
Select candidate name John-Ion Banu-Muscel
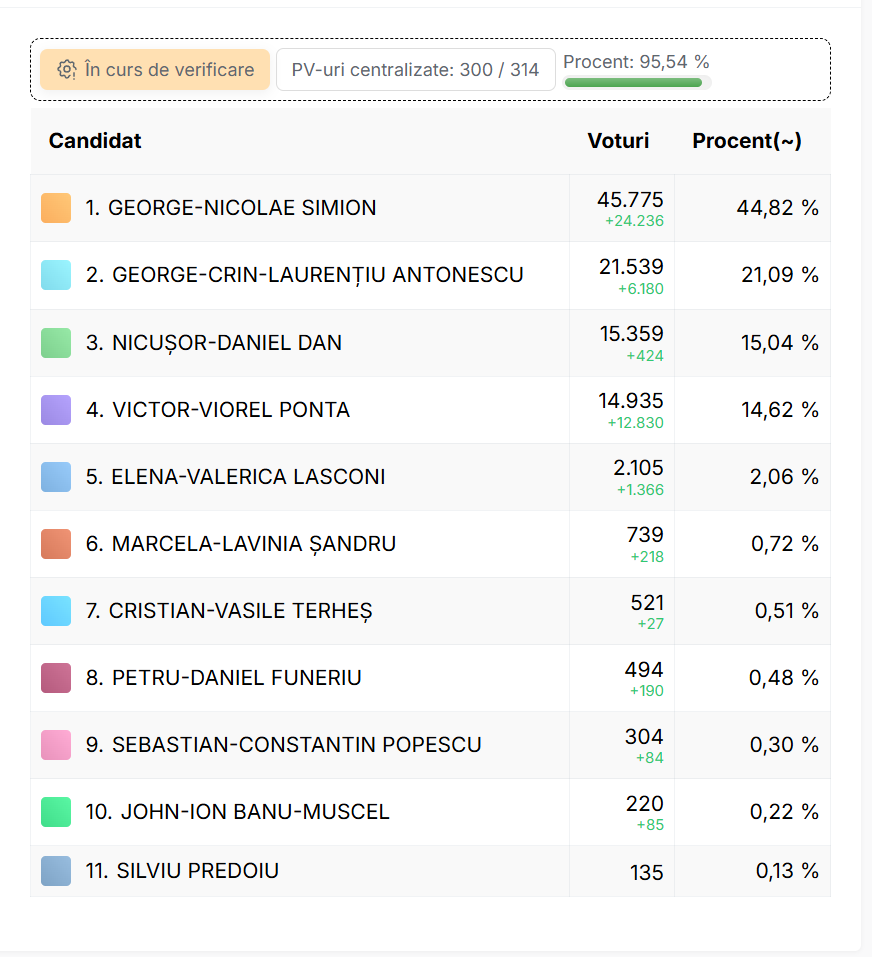pos(254,812)
